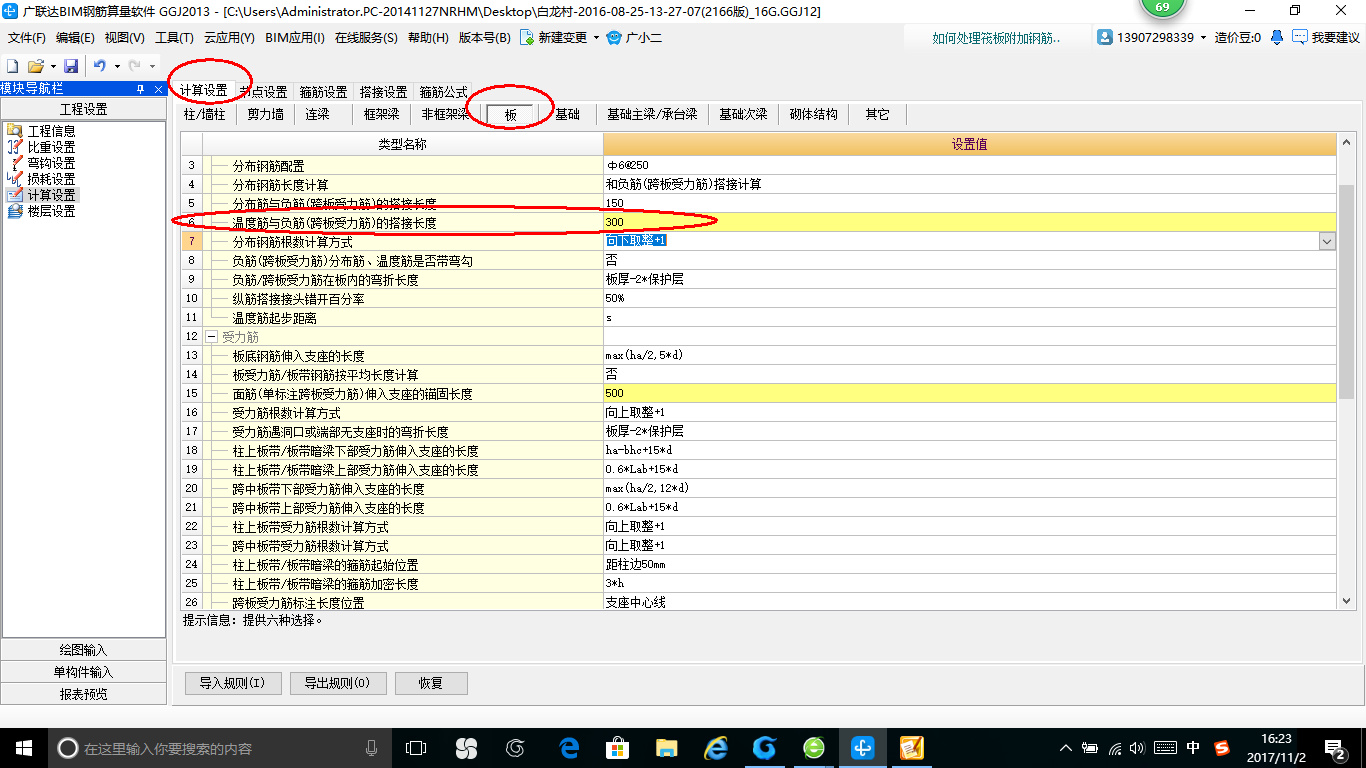Select the 连梁 component tab
The image size is (1366, 768).
tap(317, 114)
